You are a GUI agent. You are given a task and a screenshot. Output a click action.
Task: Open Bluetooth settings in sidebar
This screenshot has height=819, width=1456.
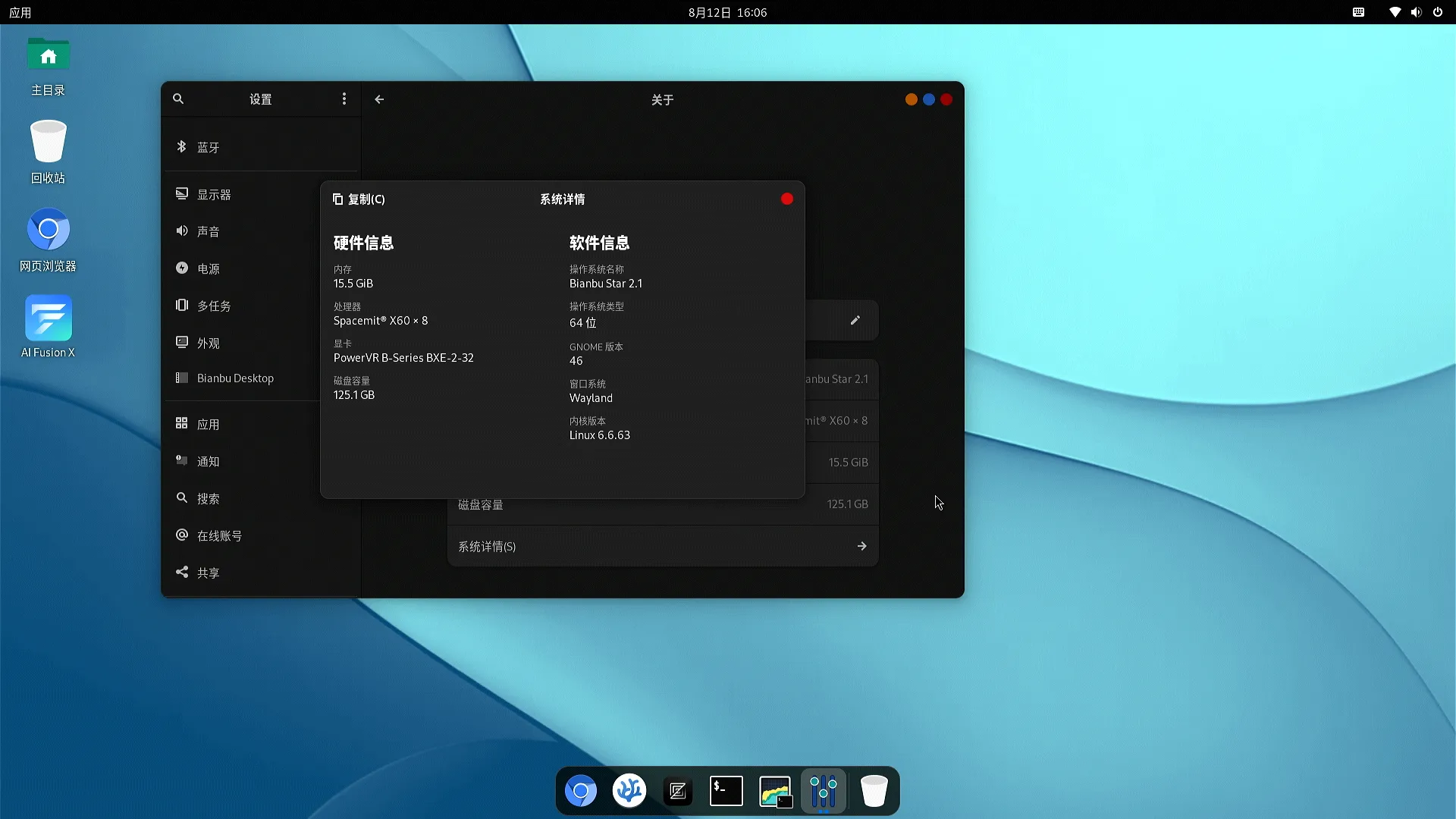208,147
